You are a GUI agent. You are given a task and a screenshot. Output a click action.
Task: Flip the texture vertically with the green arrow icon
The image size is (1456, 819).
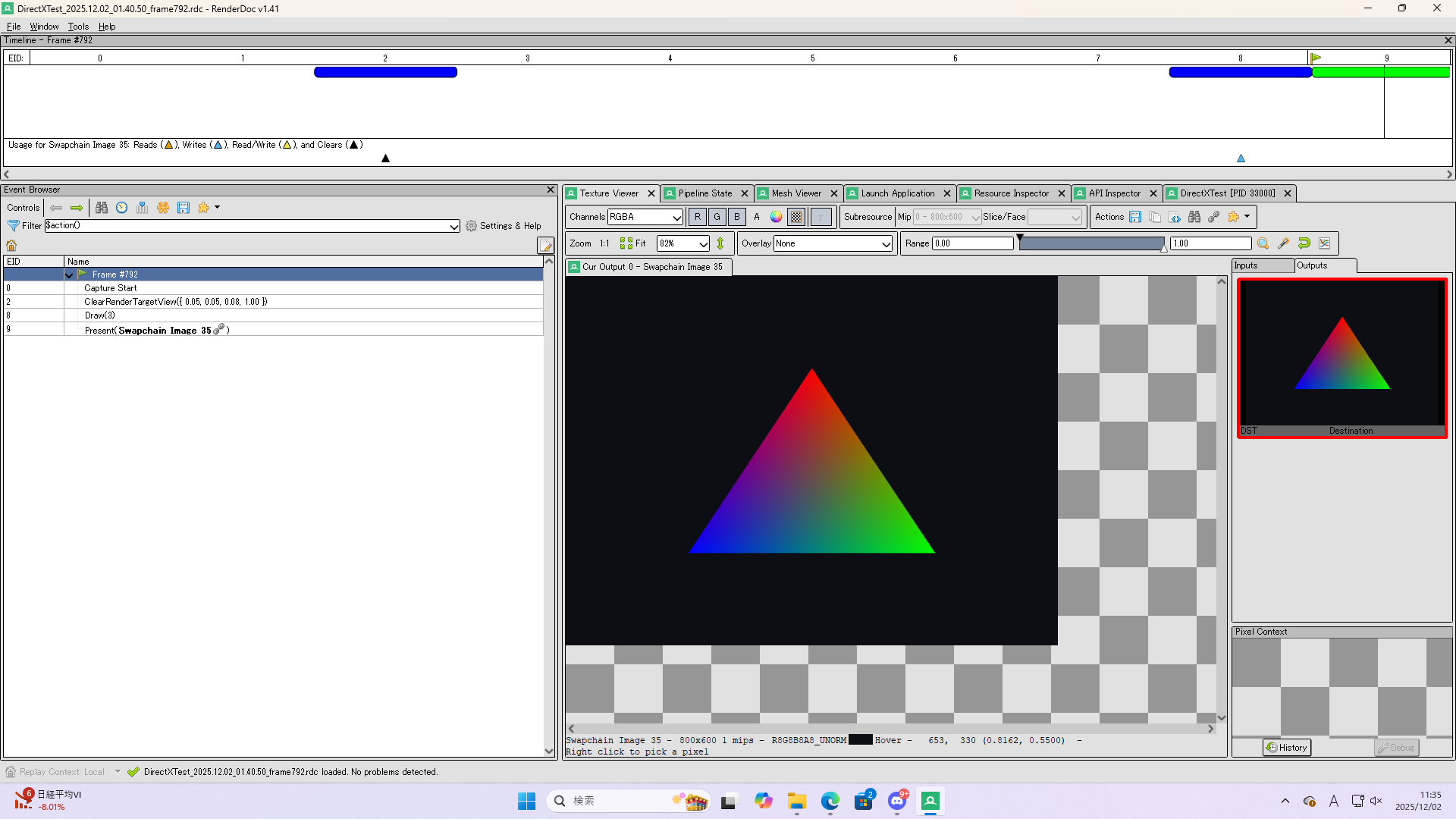(x=720, y=243)
